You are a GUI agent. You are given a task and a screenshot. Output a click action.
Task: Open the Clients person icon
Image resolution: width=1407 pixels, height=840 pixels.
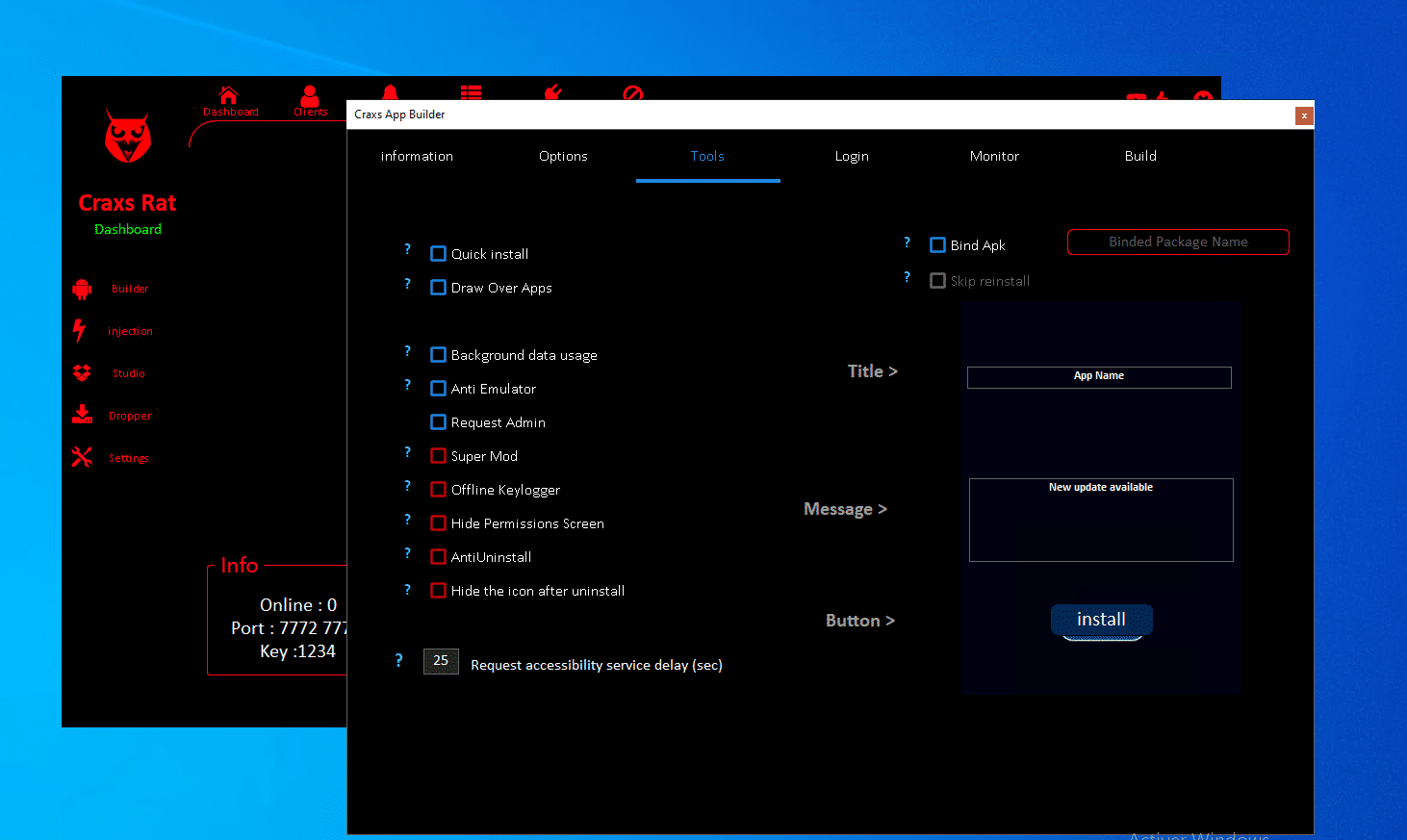click(310, 96)
